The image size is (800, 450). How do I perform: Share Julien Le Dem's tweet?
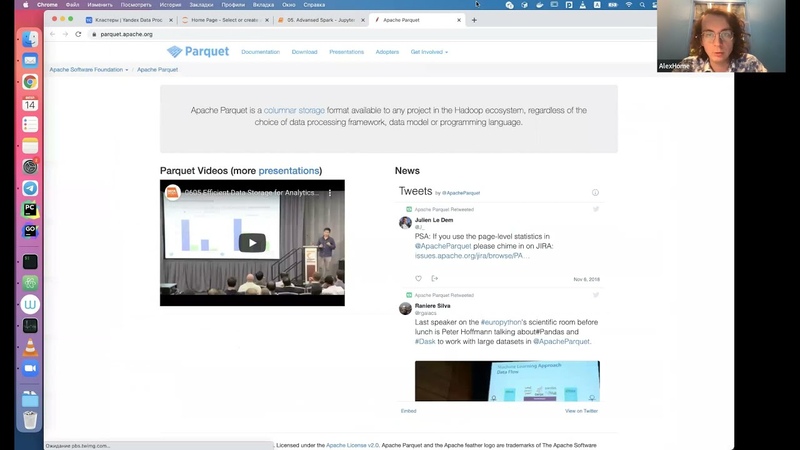pyautogui.click(x=435, y=279)
